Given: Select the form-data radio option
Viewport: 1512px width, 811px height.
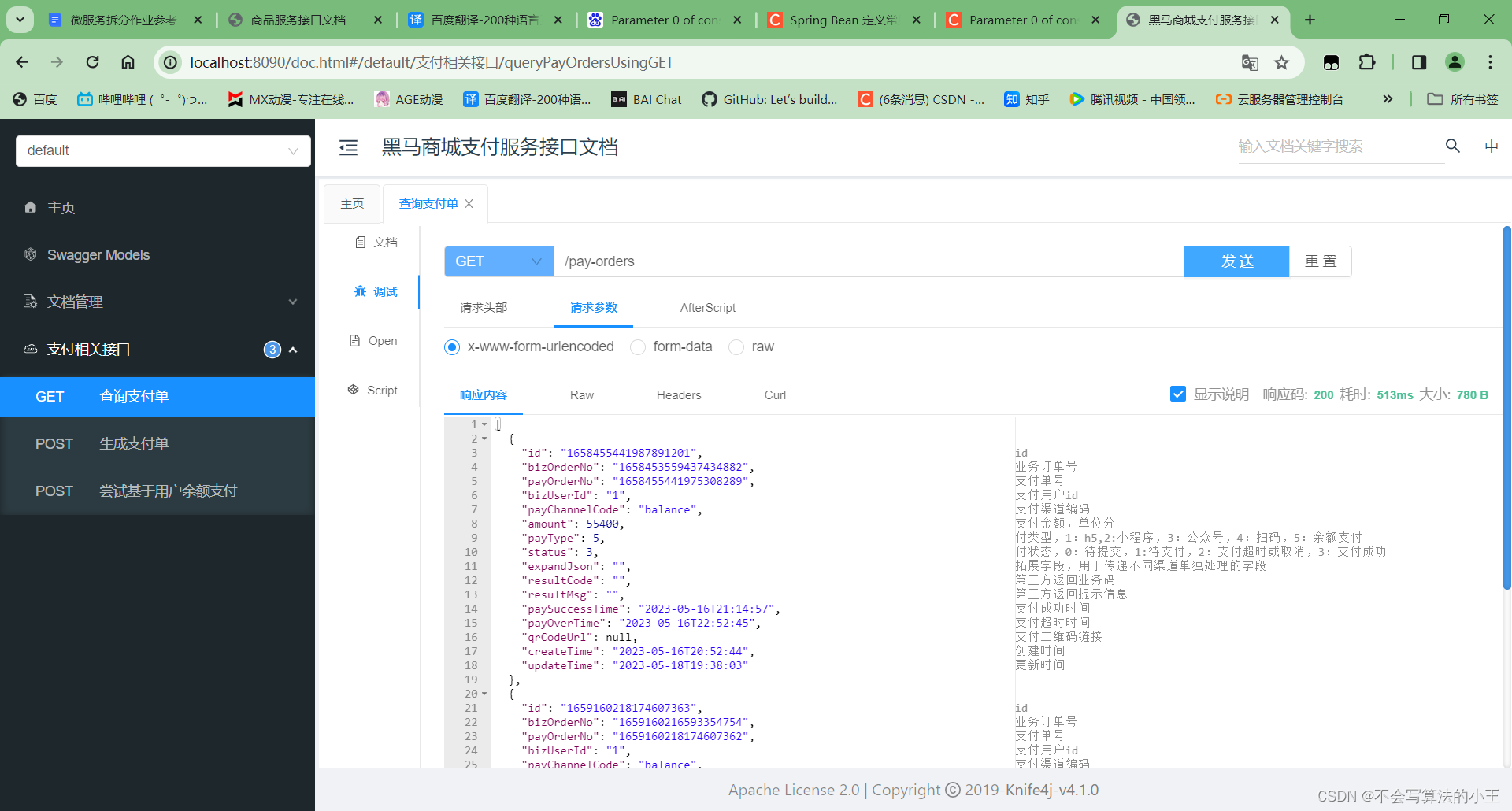Looking at the screenshot, I should point(638,347).
